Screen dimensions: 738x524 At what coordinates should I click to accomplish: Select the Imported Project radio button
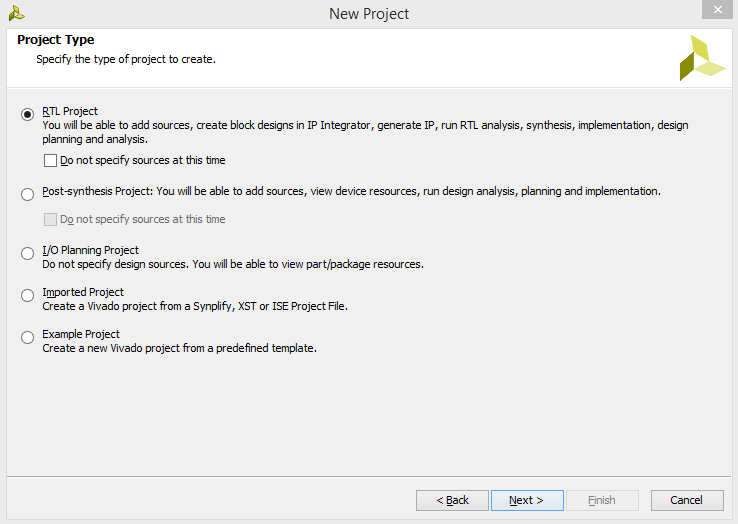[27, 295]
